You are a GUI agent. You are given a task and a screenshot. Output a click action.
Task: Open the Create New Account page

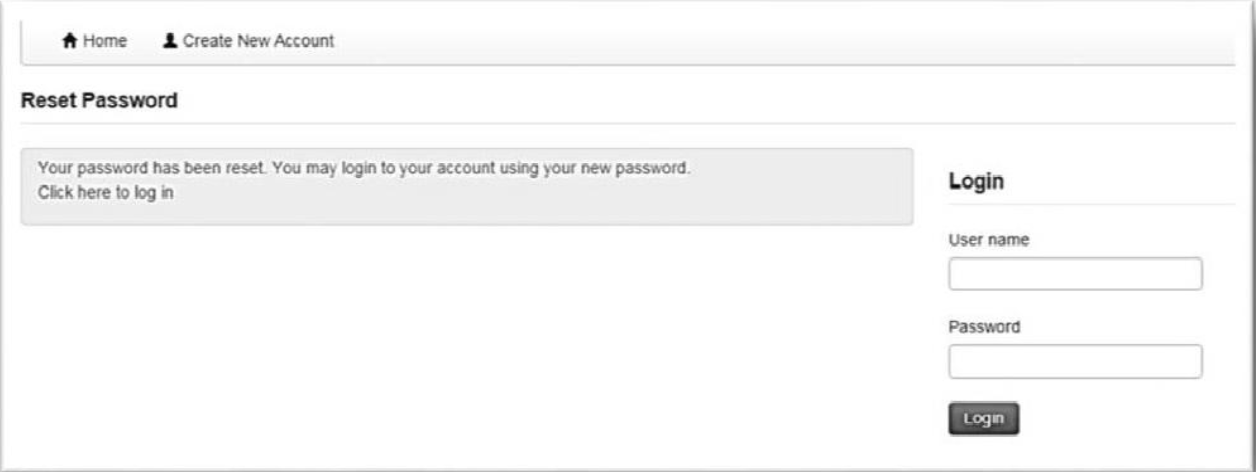pyautogui.click(x=248, y=41)
